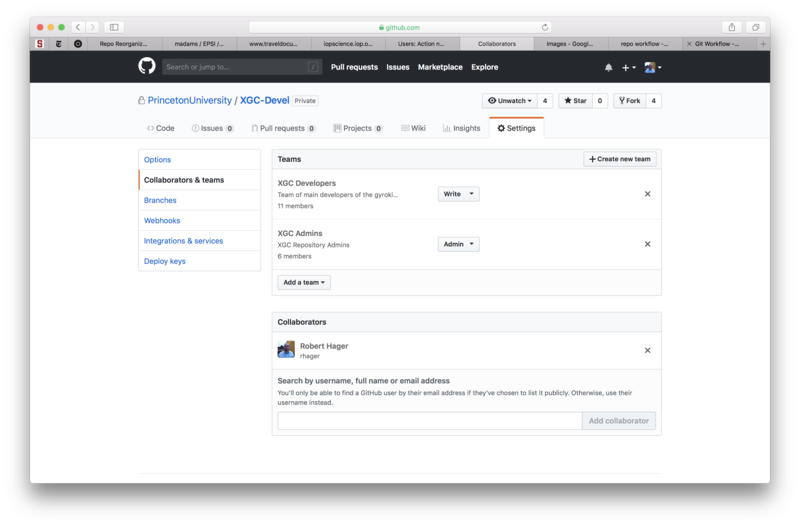Open Robert Hager profile name
The height and width of the screenshot is (526, 800).
point(323,346)
